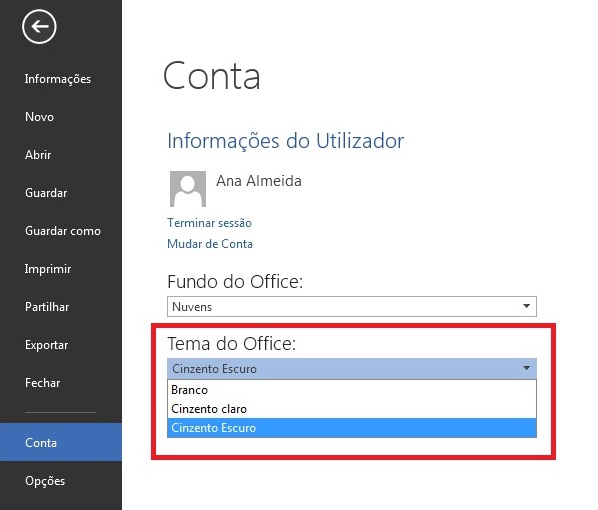This screenshot has width=598, height=510.
Task: Click the Conta page title
Action: (x=212, y=76)
